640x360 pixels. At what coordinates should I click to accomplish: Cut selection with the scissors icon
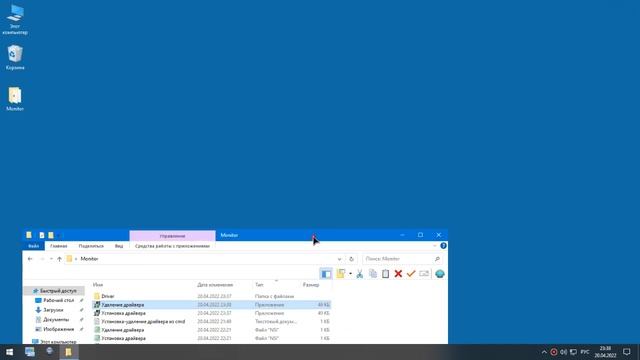click(x=360, y=274)
